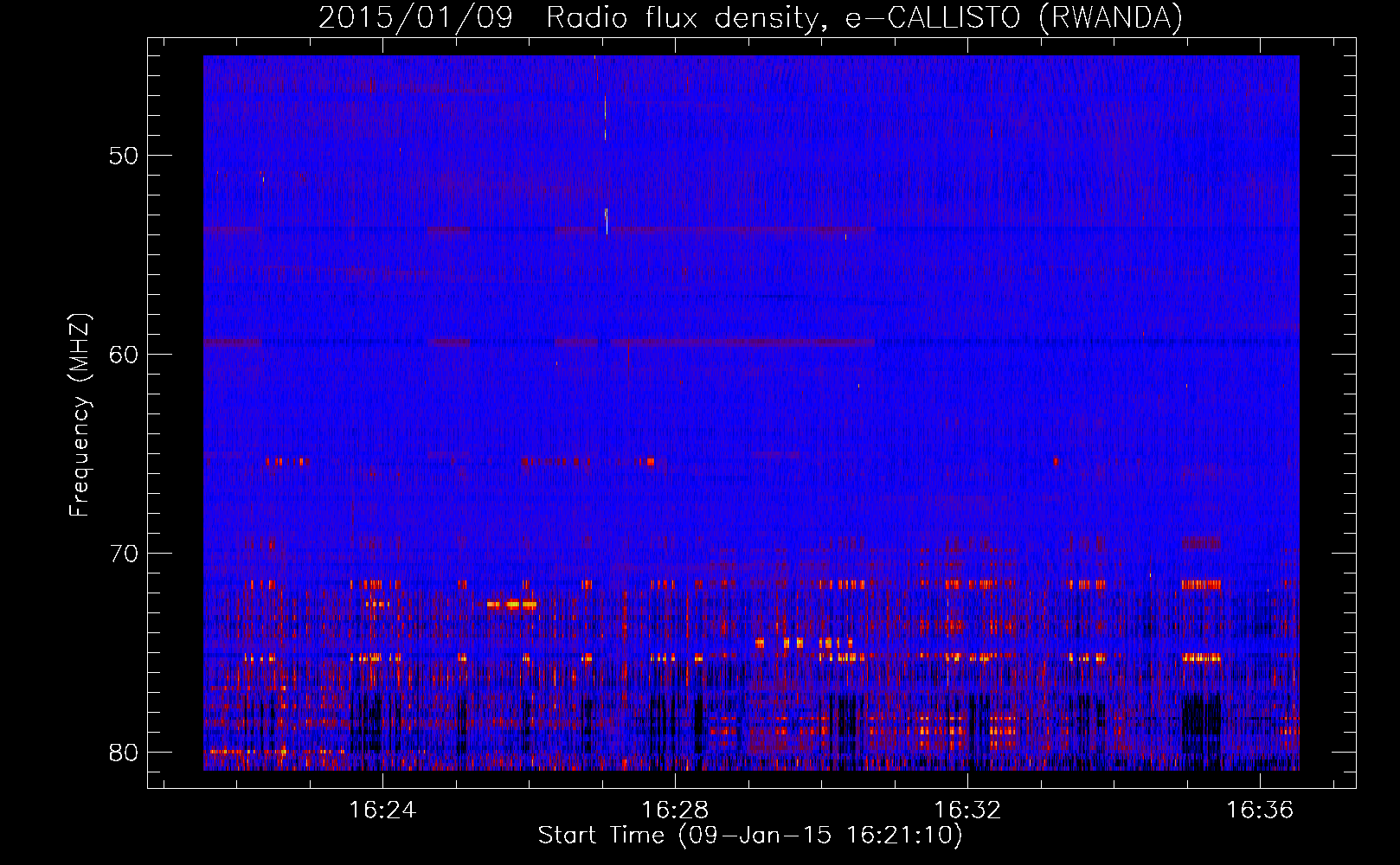
Task: Select the 70 frequency tick label
Action: click(x=124, y=554)
